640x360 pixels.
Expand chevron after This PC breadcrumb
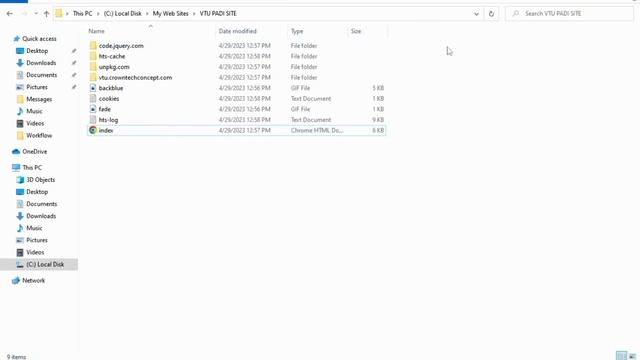click(x=98, y=13)
